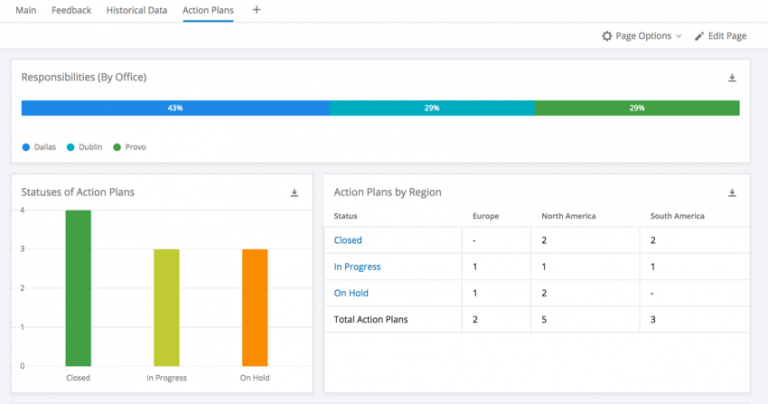Expand the Page Options chevron
768x404 pixels.
(679, 36)
